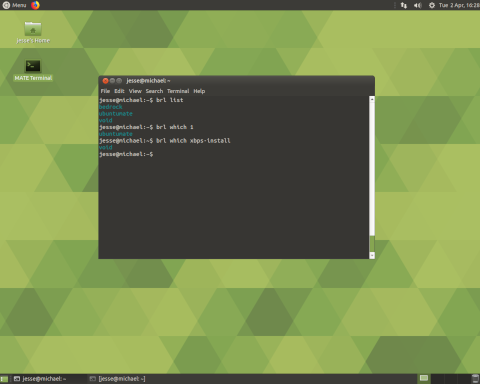Image resolution: width=480 pixels, height=384 pixels.
Task: Open the session gear indicator
Action: click(x=432, y=5)
